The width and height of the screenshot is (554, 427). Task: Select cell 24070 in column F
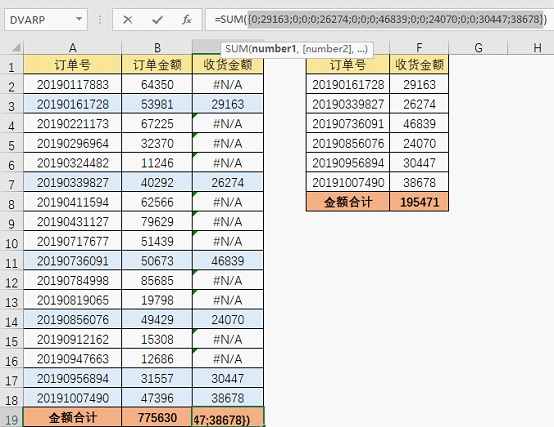pos(419,143)
